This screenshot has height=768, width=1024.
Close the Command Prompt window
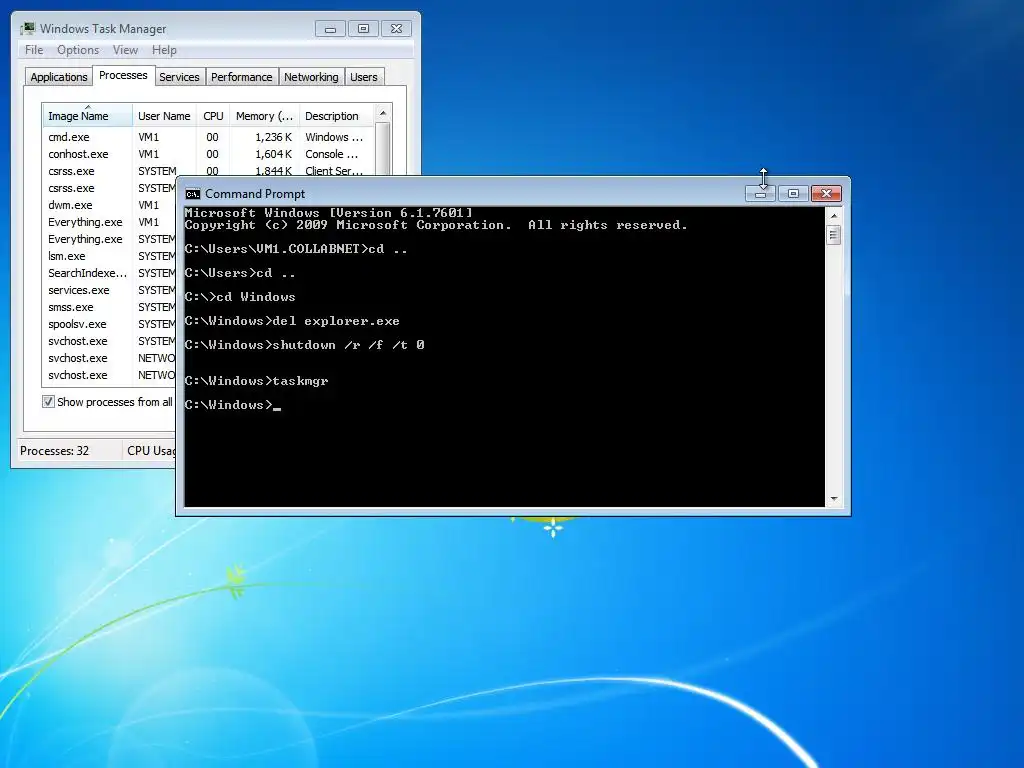[x=826, y=194]
